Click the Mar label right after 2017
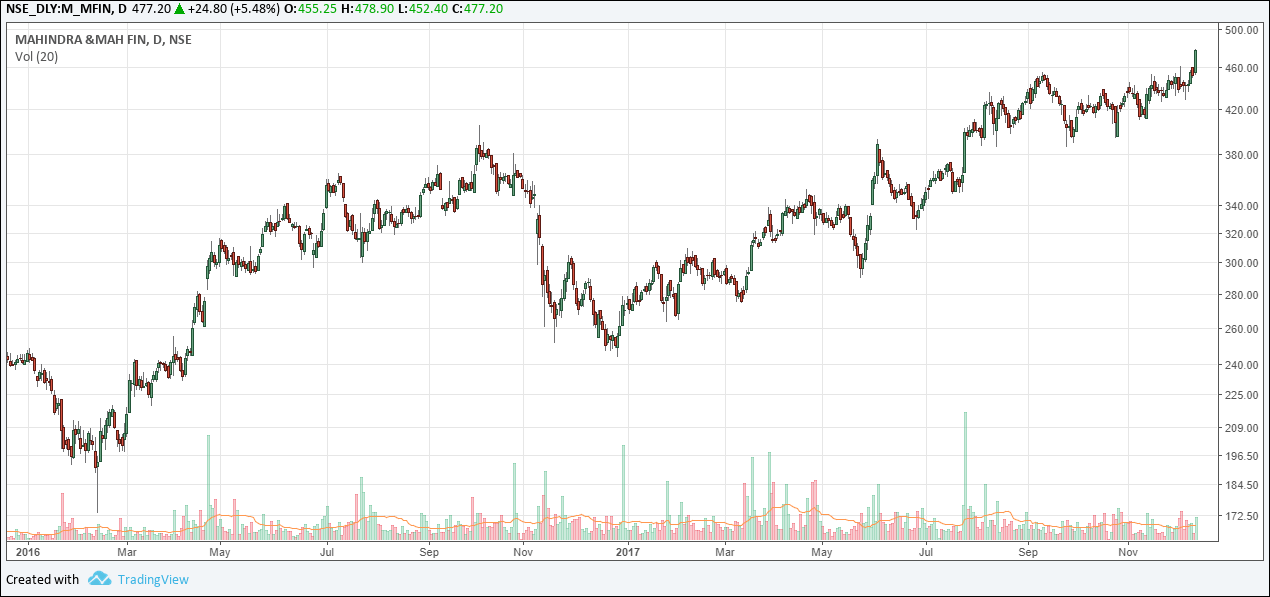Screen dimensions: 1270x597 click(725, 551)
